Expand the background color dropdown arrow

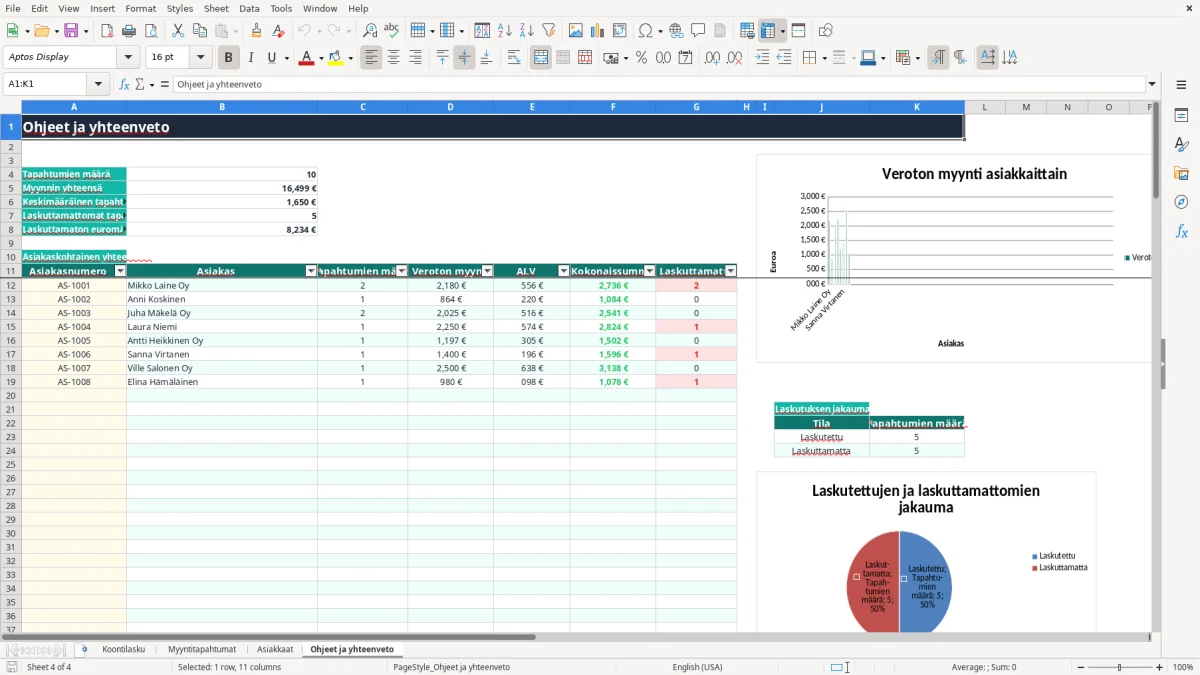tap(350, 58)
